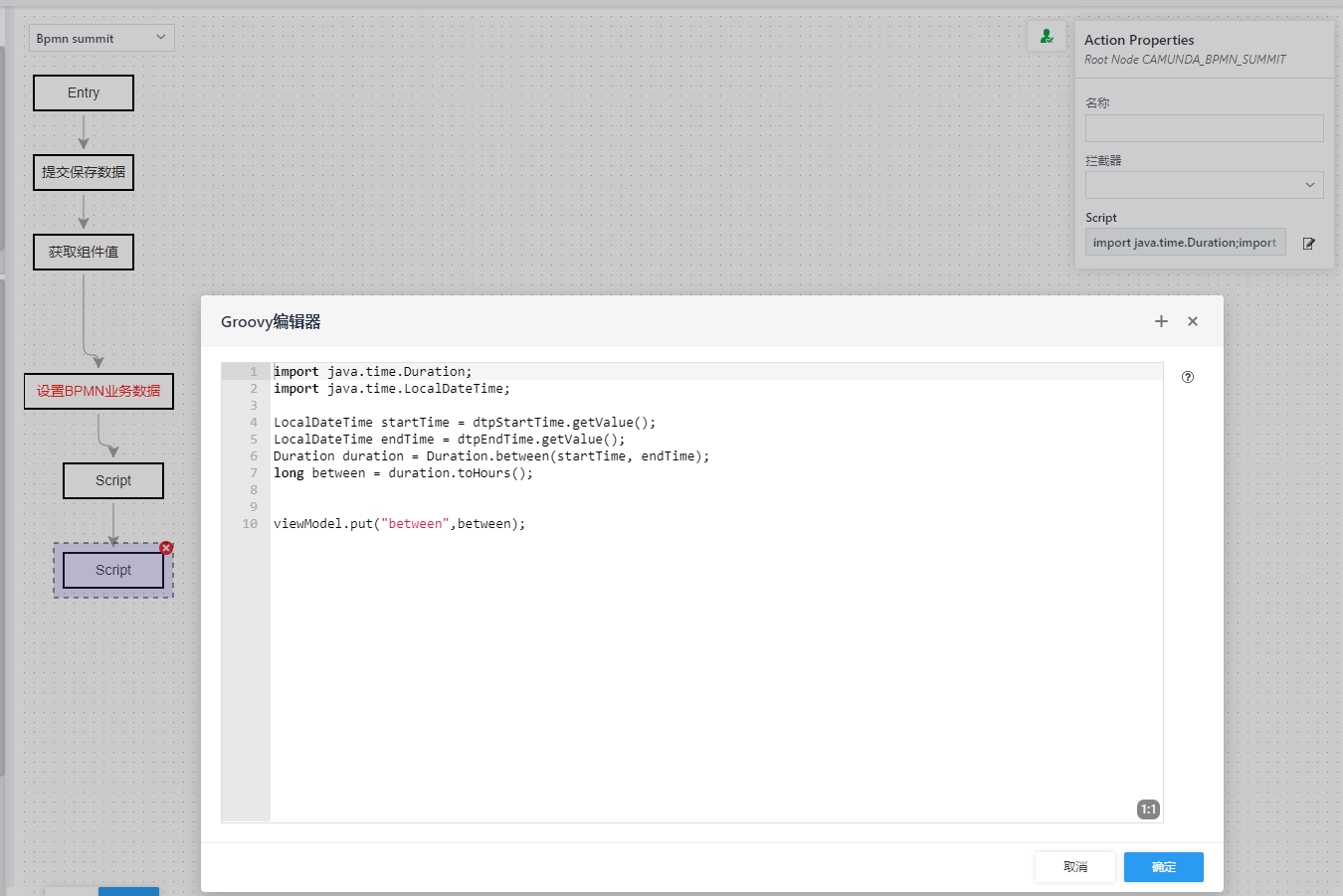
Task: Click the 1:1 cursor position badge
Action: pos(1148,809)
